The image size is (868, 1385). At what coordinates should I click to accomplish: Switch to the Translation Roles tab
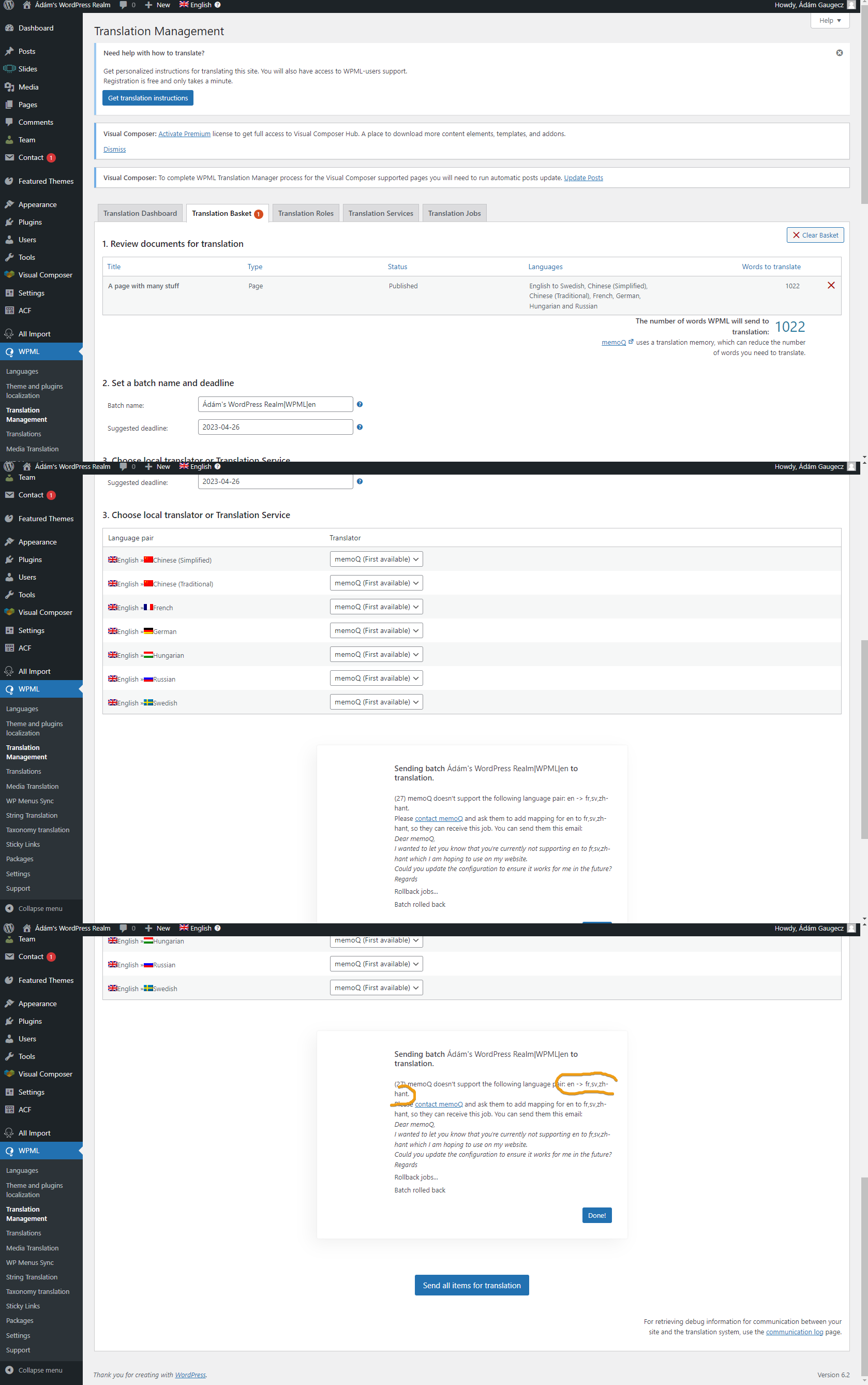(305, 213)
